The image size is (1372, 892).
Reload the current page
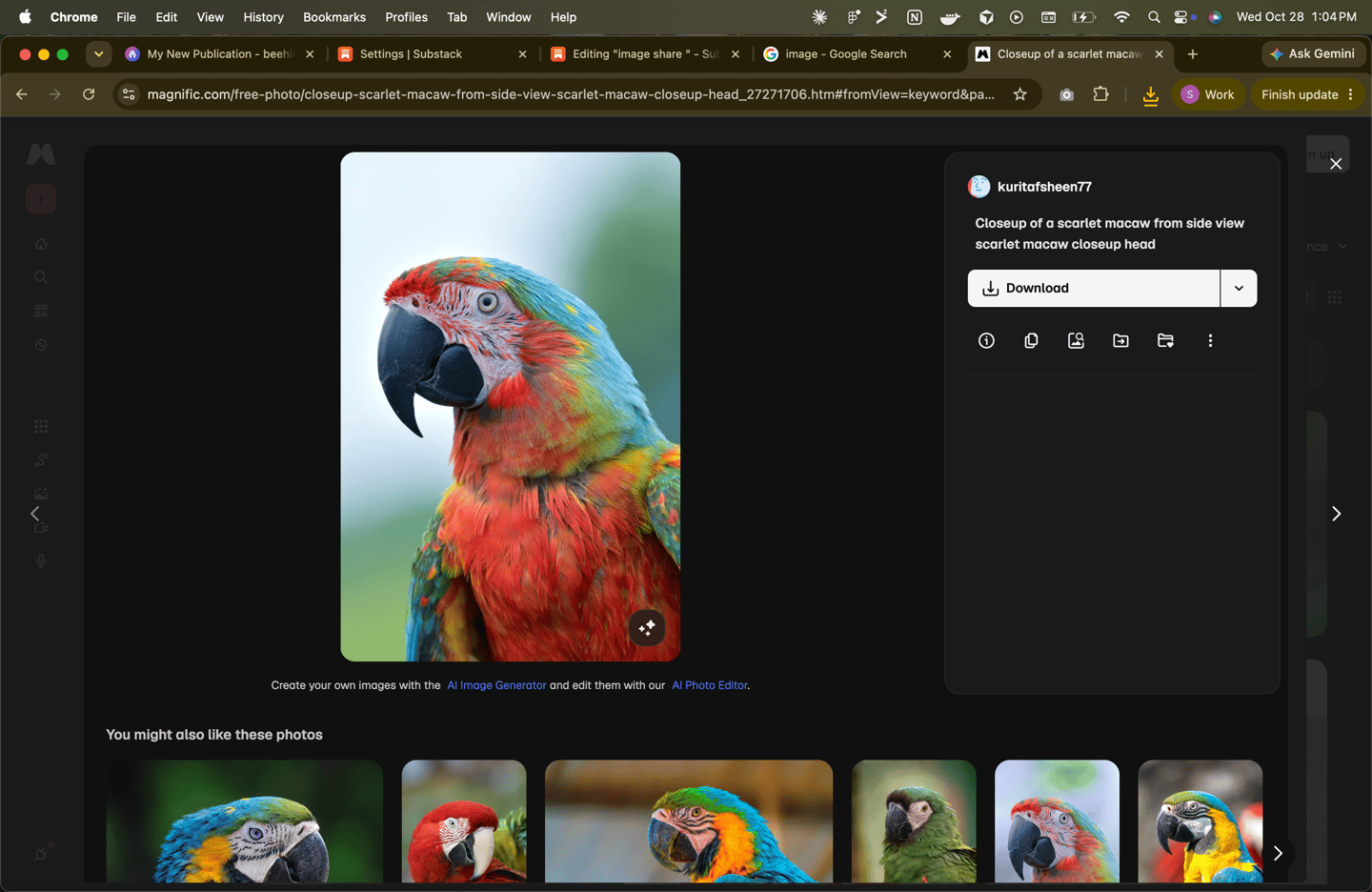pos(89,94)
